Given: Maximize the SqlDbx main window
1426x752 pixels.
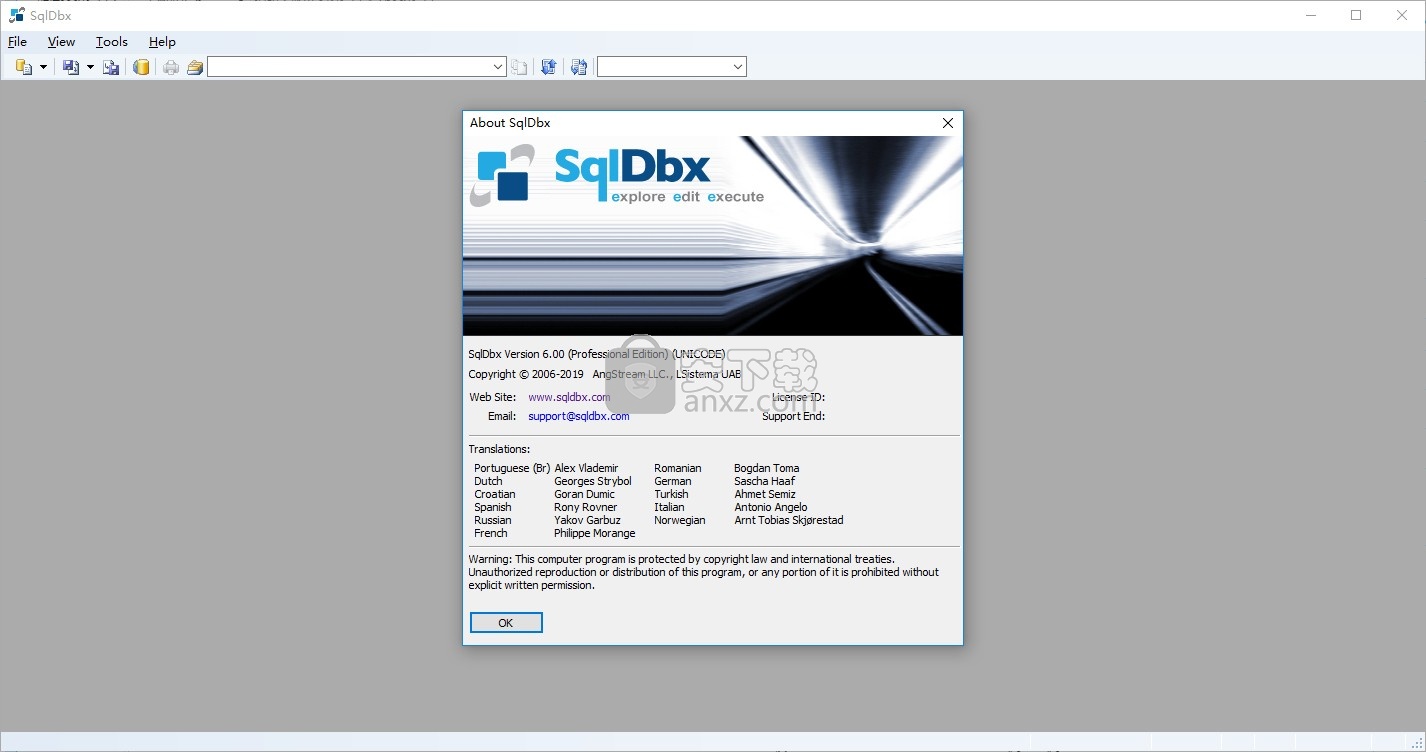Looking at the screenshot, I should pos(1356,15).
